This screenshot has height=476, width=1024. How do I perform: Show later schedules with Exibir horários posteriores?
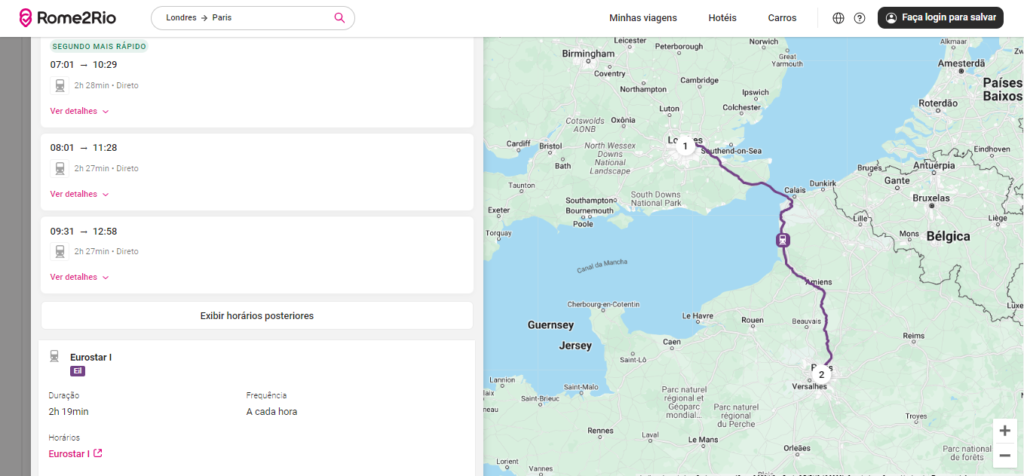coord(257,316)
